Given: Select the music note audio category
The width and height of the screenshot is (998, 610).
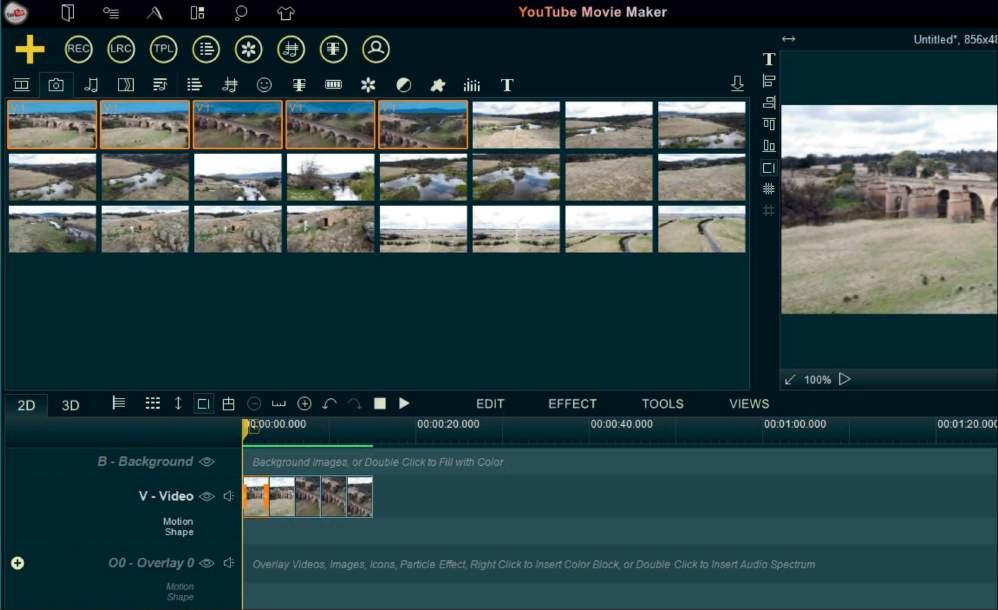Looking at the screenshot, I should (91, 85).
